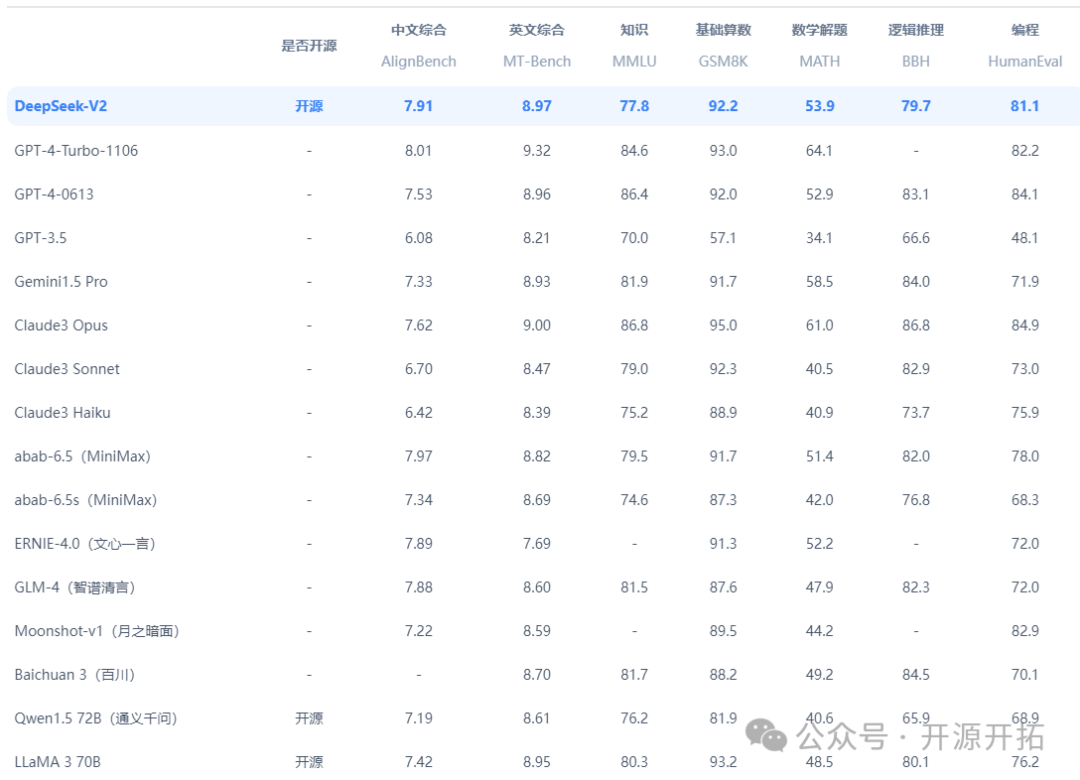Click DeepSeek-V2 MMLU value 77.8
1080x780 pixels.
tap(634, 106)
